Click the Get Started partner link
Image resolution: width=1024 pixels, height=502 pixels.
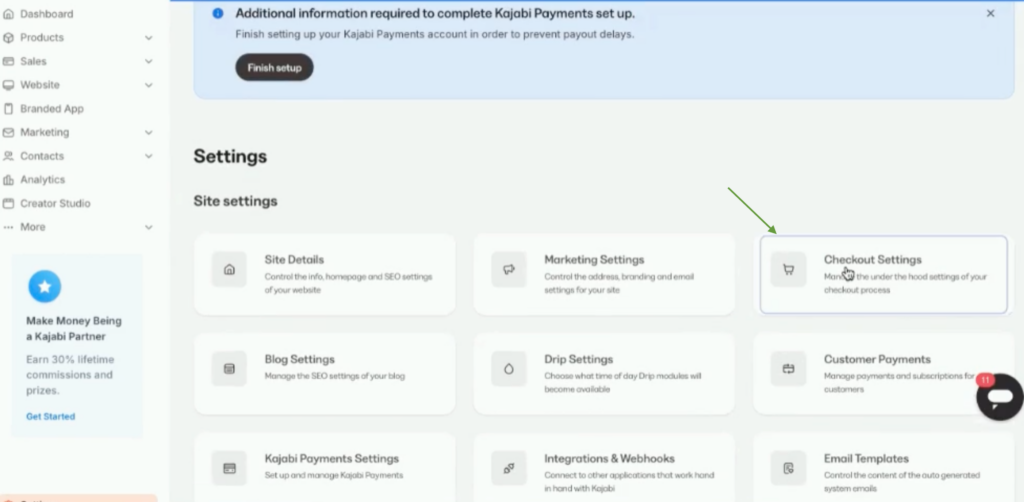(50, 416)
